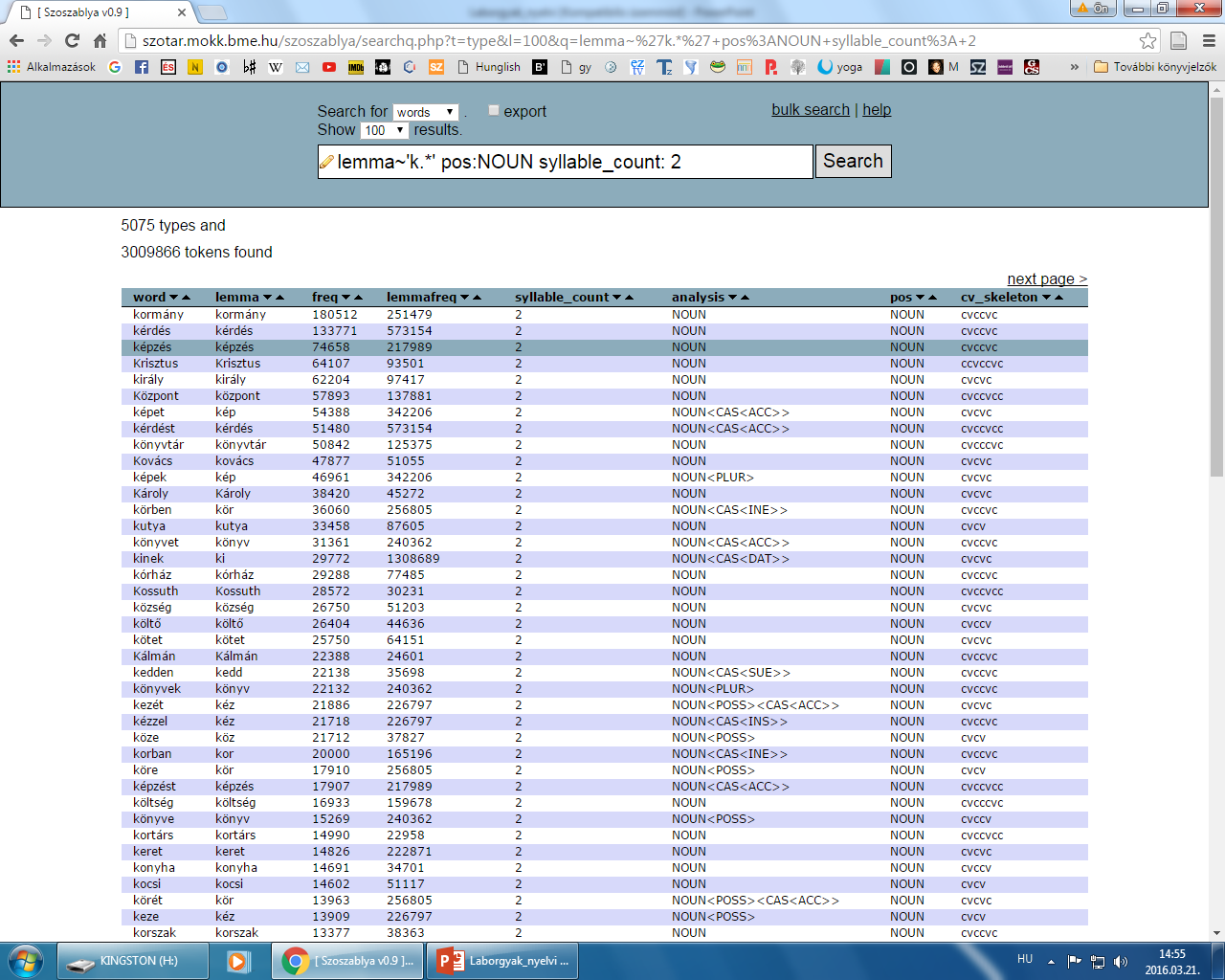1225x980 pixels.
Task: Switch to the Laborgyak_nyelvi PowerPoint taskbar item
Action: pyautogui.click(x=502, y=960)
